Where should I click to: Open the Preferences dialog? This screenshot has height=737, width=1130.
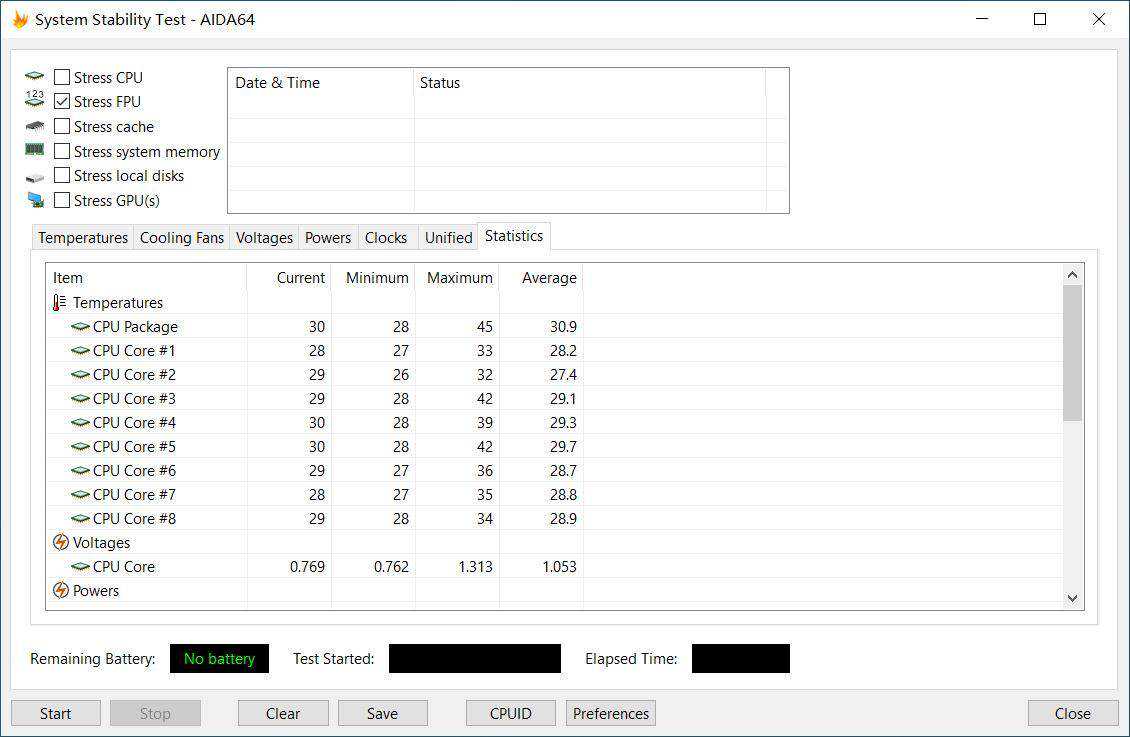[610, 714]
